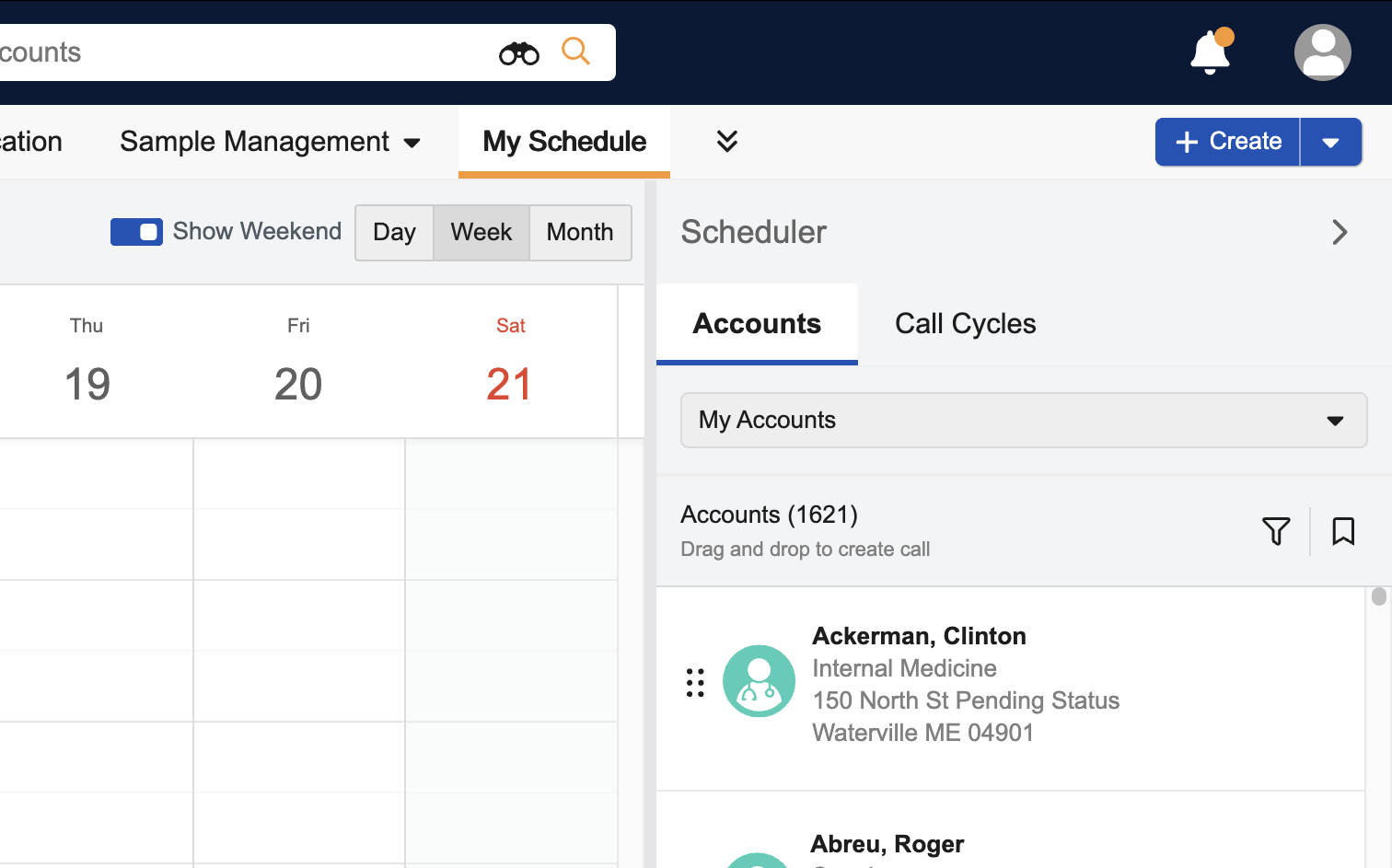Collapse the Scheduler panel with the arrow

1340,232
